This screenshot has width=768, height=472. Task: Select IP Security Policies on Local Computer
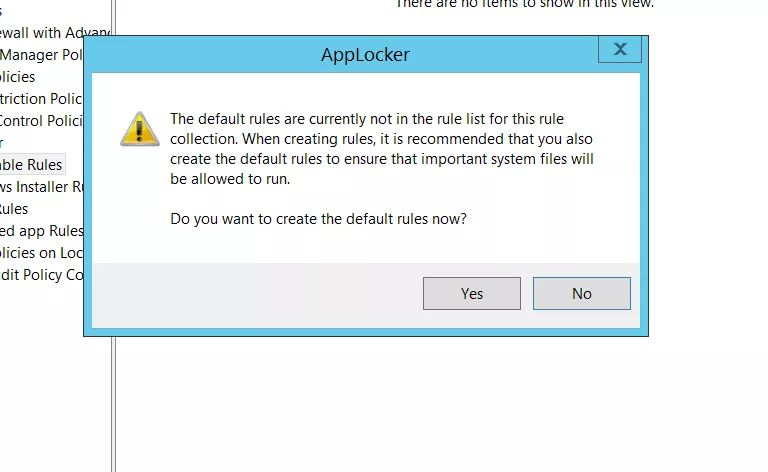42,253
